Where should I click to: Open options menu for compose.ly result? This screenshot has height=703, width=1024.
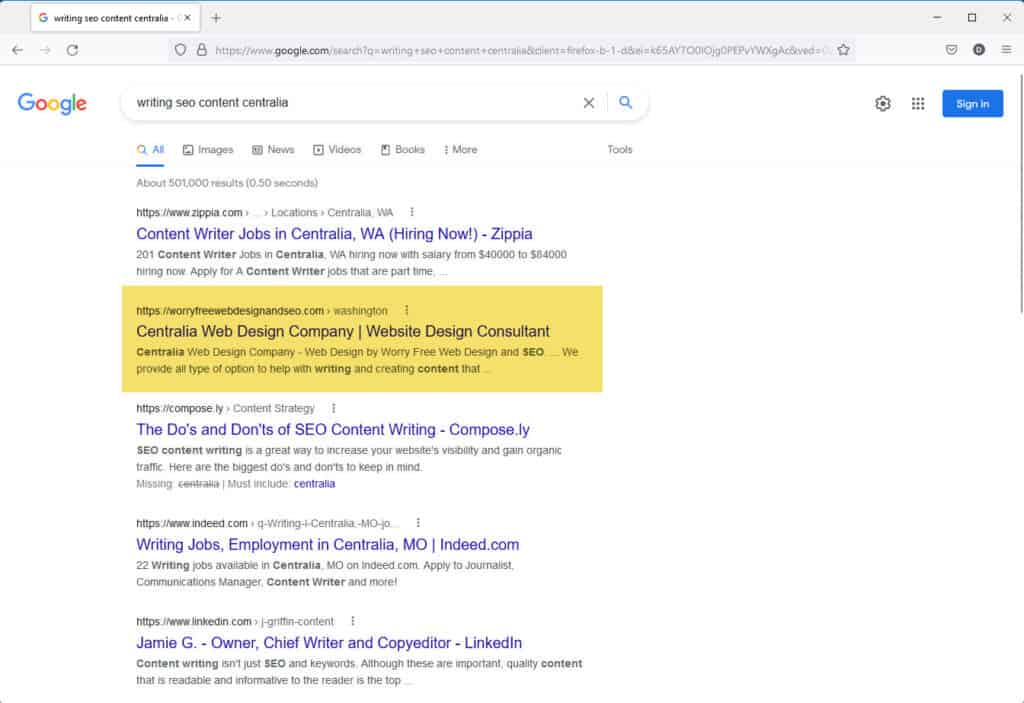coord(333,408)
